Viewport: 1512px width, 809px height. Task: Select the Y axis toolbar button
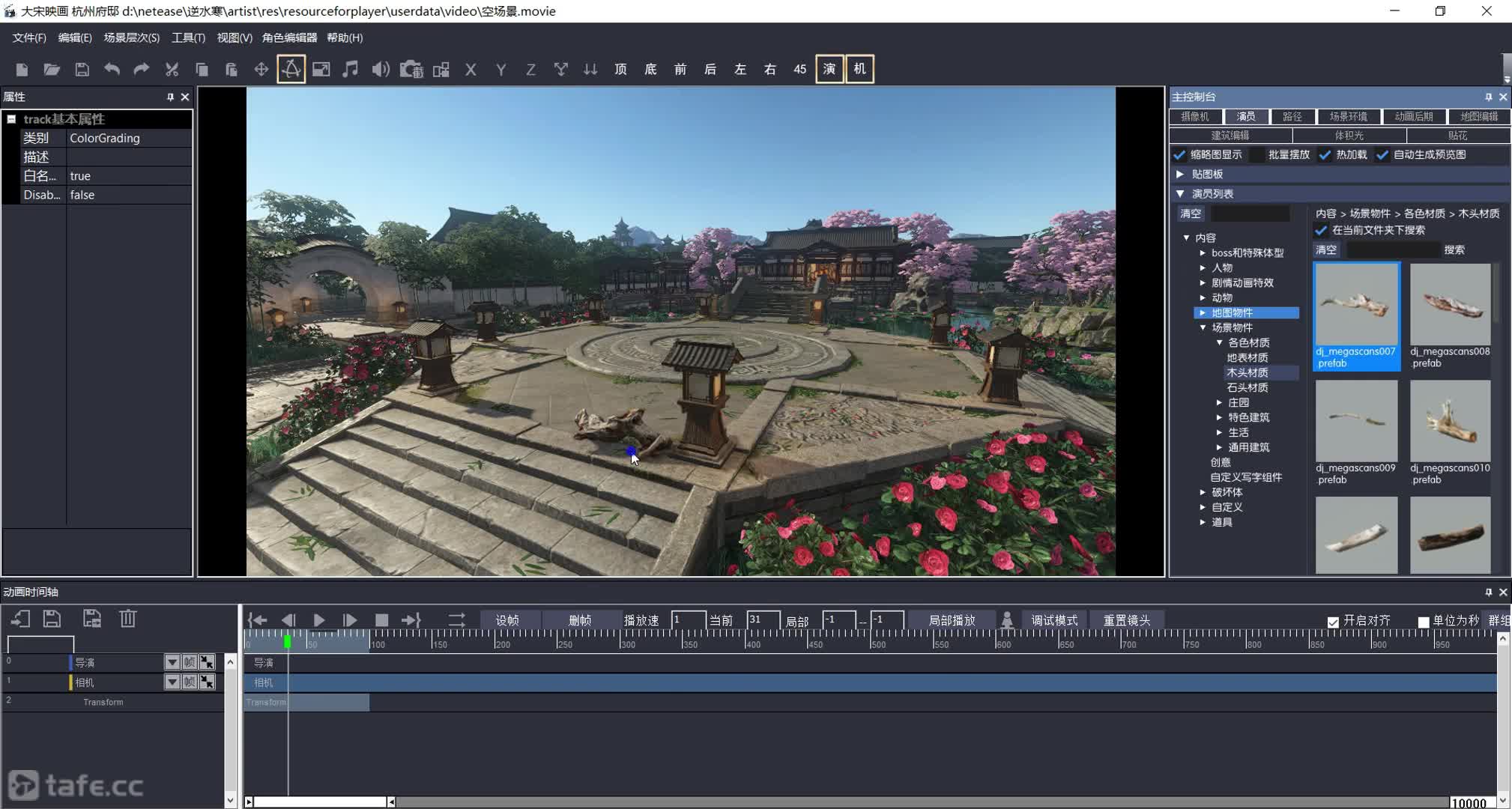point(501,70)
